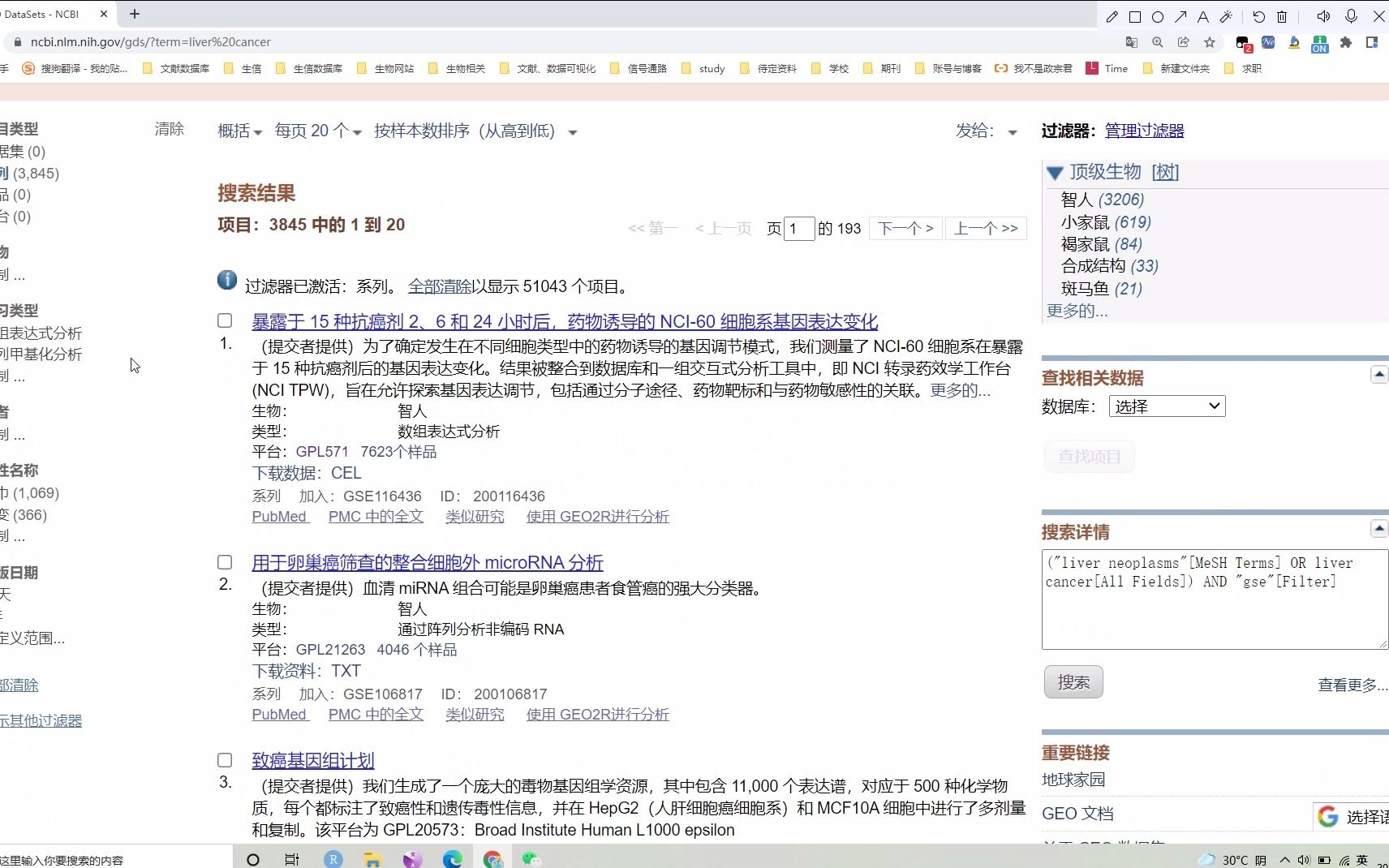The image size is (1389, 868).
Task: Click the 搜索 button under search details
Action: click(1073, 682)
